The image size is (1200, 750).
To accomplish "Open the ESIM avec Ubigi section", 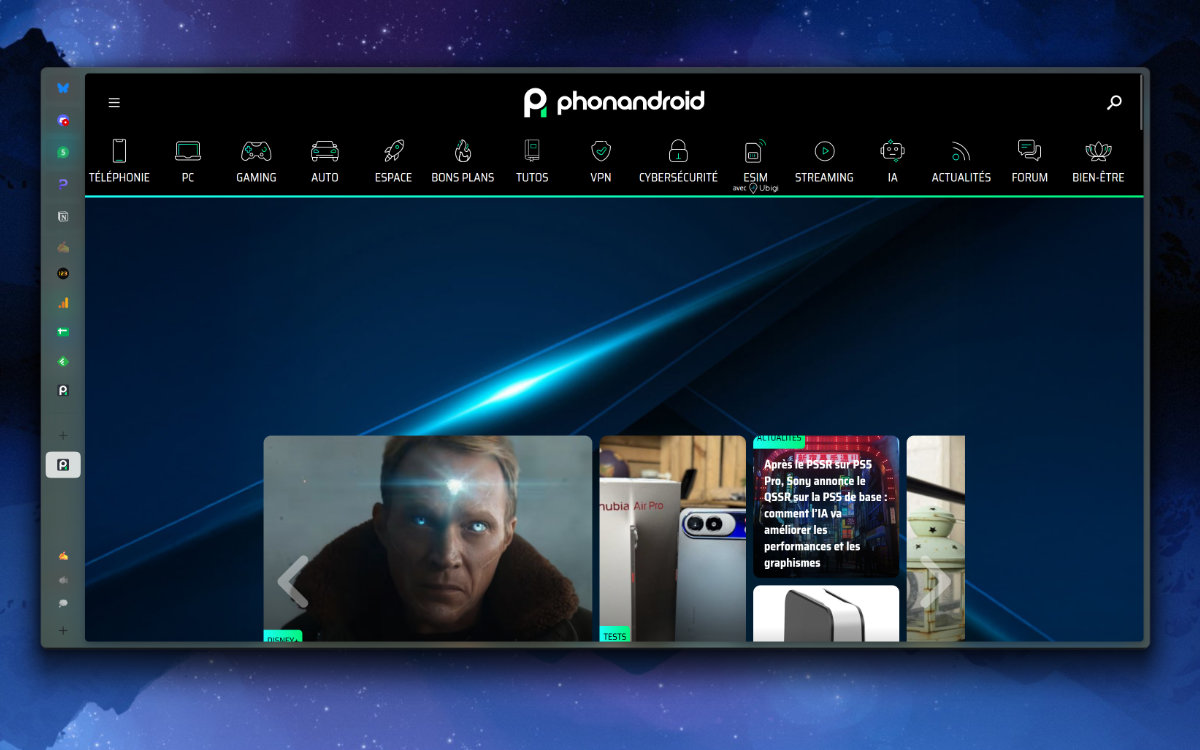I will [x=755, y=165].
